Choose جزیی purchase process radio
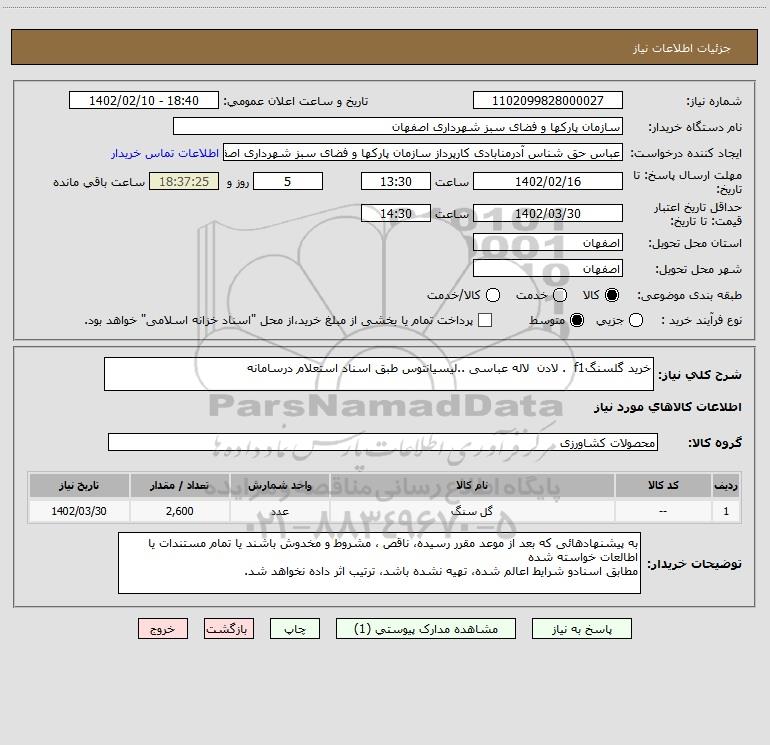 tap(636, 320)
